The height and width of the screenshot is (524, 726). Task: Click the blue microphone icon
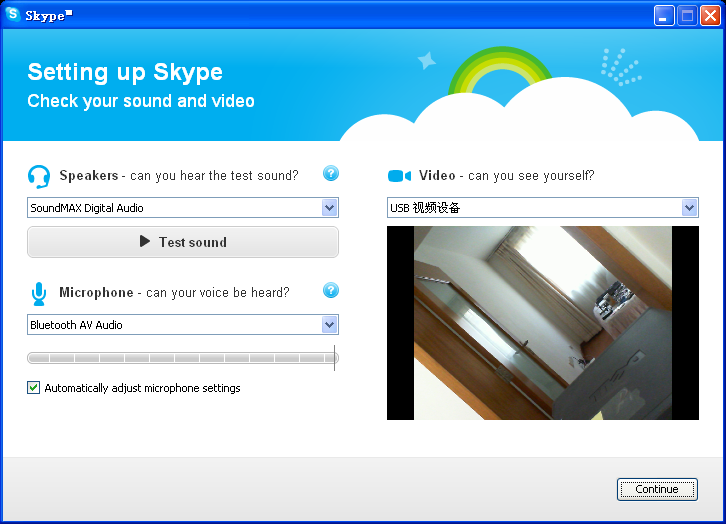pyautogui.click(x=39, y=294)
